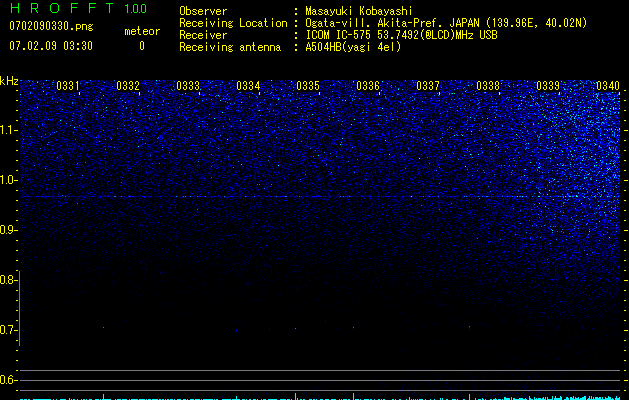Click the date stamp 07.02.09 03:30

tap(51, 46)
